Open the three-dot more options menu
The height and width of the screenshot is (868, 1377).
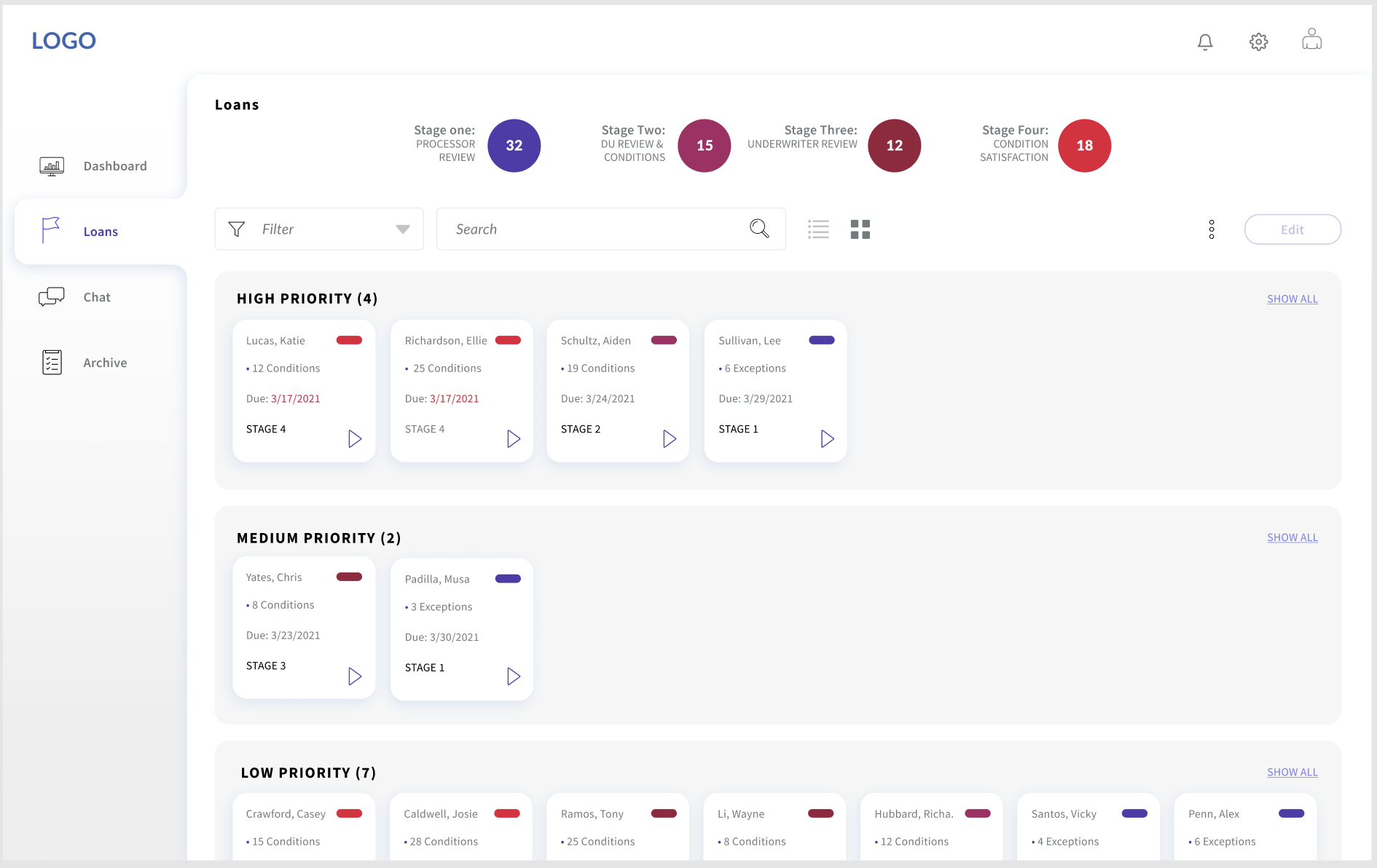(x=1212, y=229)
